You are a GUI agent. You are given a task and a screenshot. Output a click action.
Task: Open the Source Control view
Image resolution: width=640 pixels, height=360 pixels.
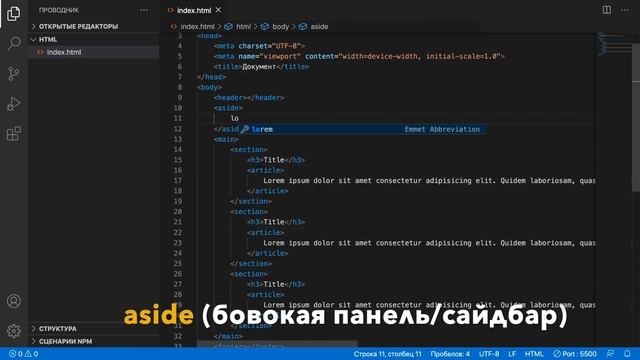pos(13,73)
